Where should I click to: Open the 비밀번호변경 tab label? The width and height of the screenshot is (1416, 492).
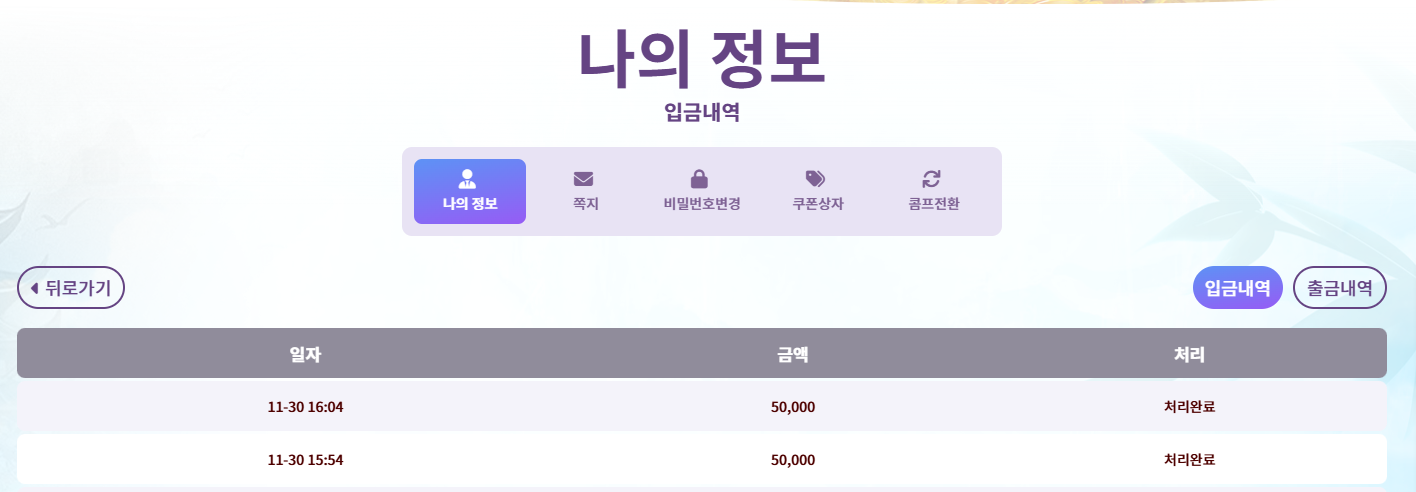pyautogui.click(x=701, y=204)
